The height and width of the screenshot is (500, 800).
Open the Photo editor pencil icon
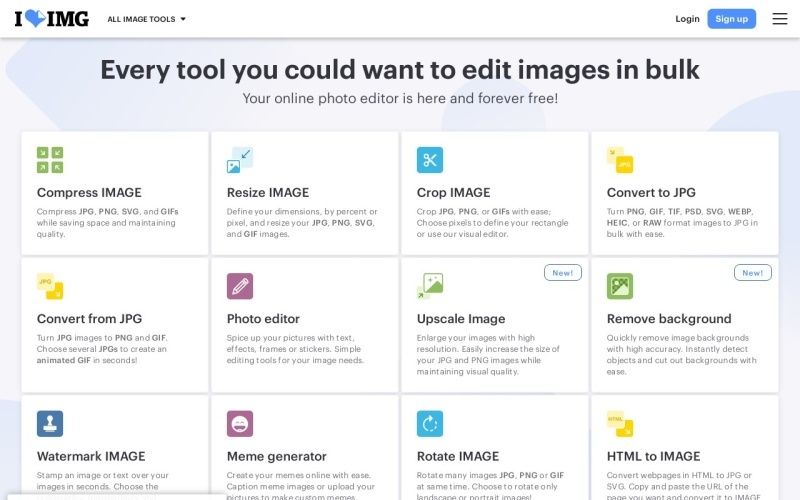pos(240,286)
